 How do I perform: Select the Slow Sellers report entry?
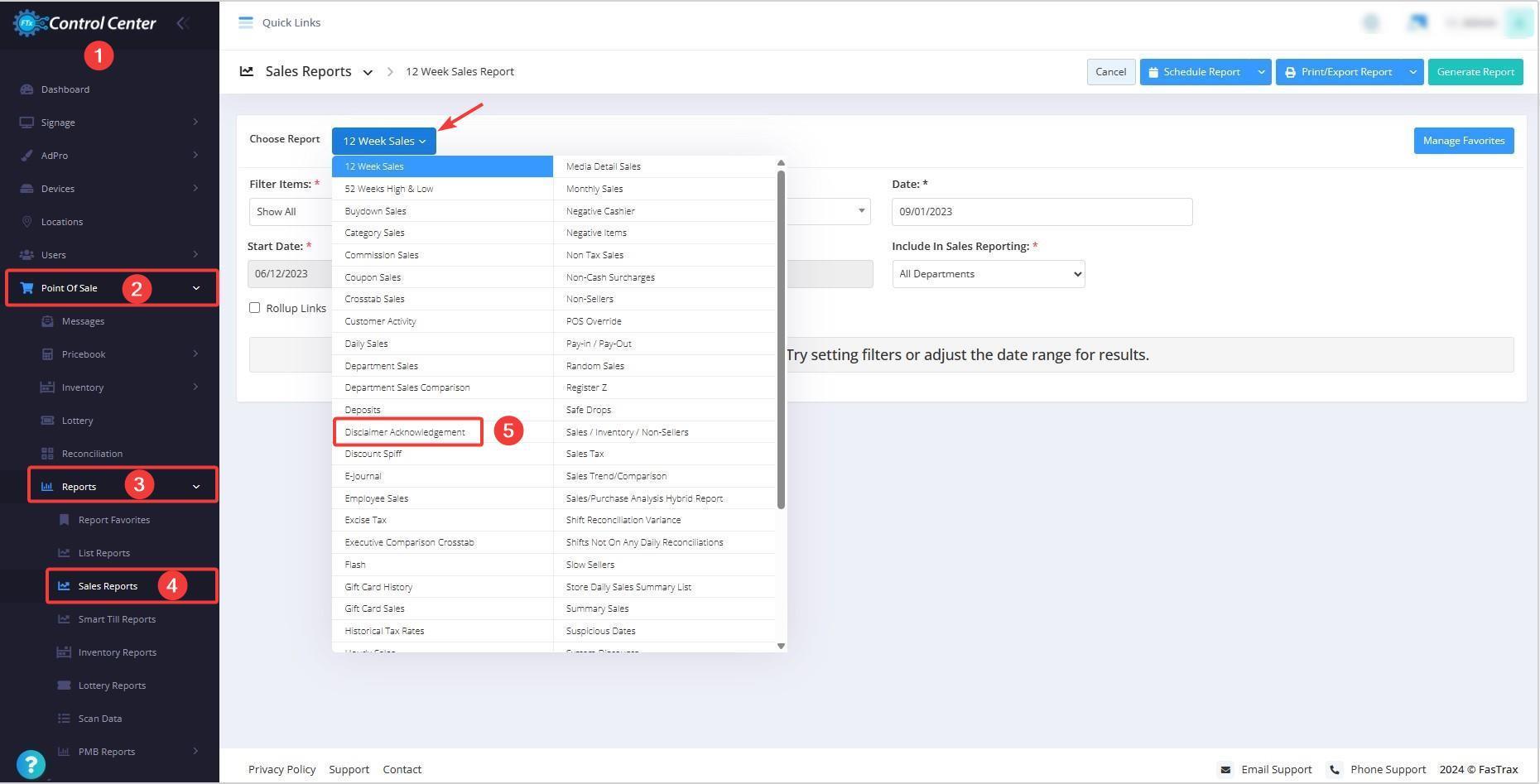[x=590, y=565]
